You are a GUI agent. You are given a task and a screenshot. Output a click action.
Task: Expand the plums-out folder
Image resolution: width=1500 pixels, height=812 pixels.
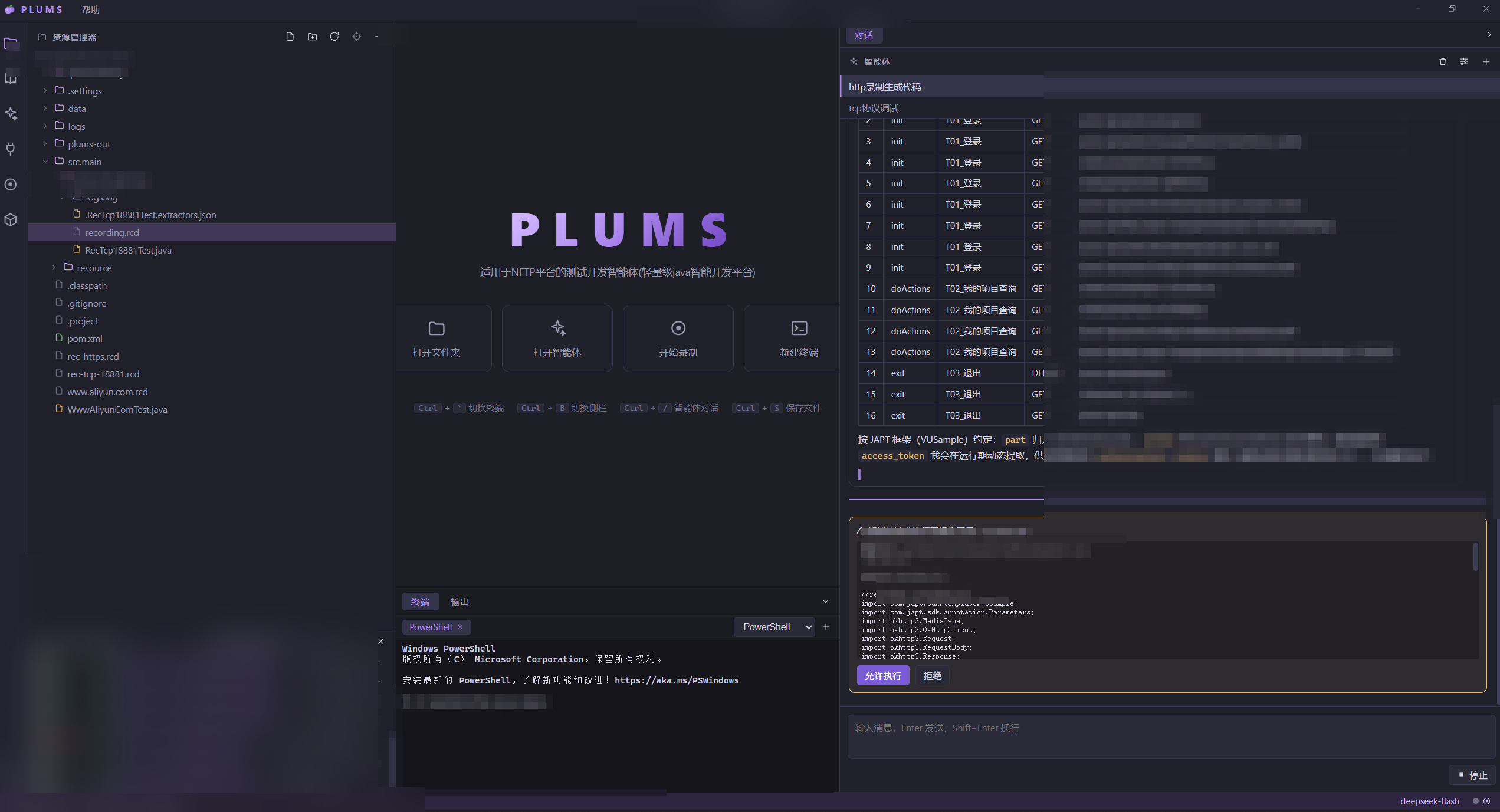point(45,144)
